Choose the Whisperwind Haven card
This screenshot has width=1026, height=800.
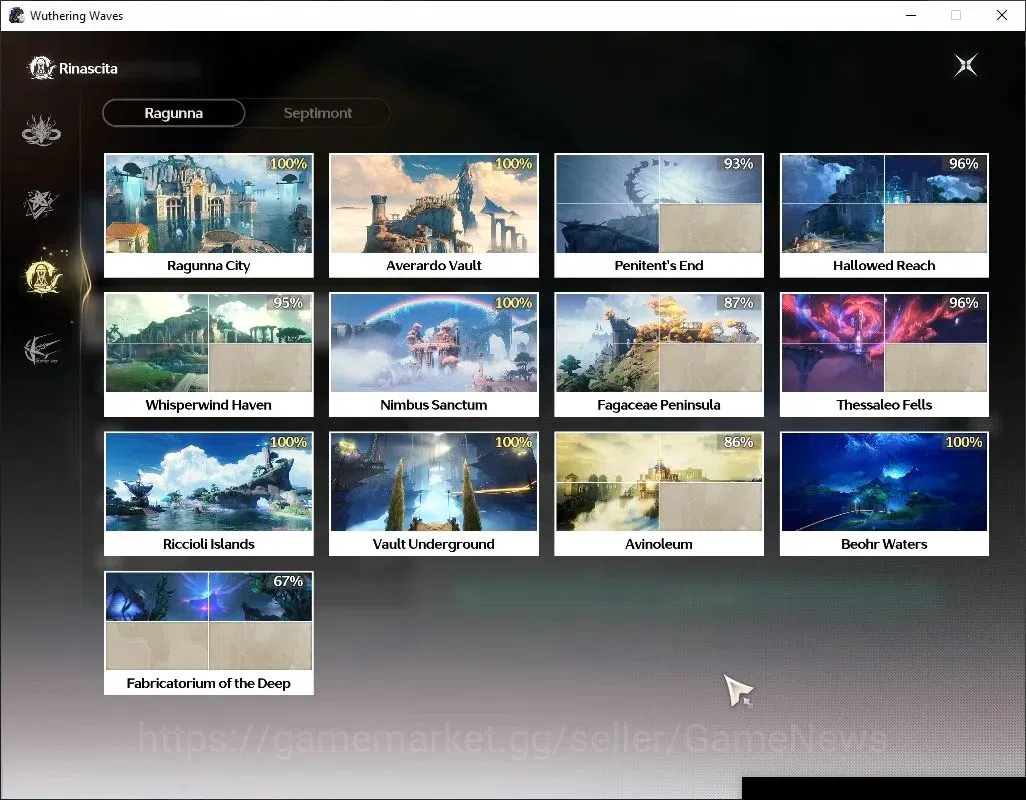point(209,355)
